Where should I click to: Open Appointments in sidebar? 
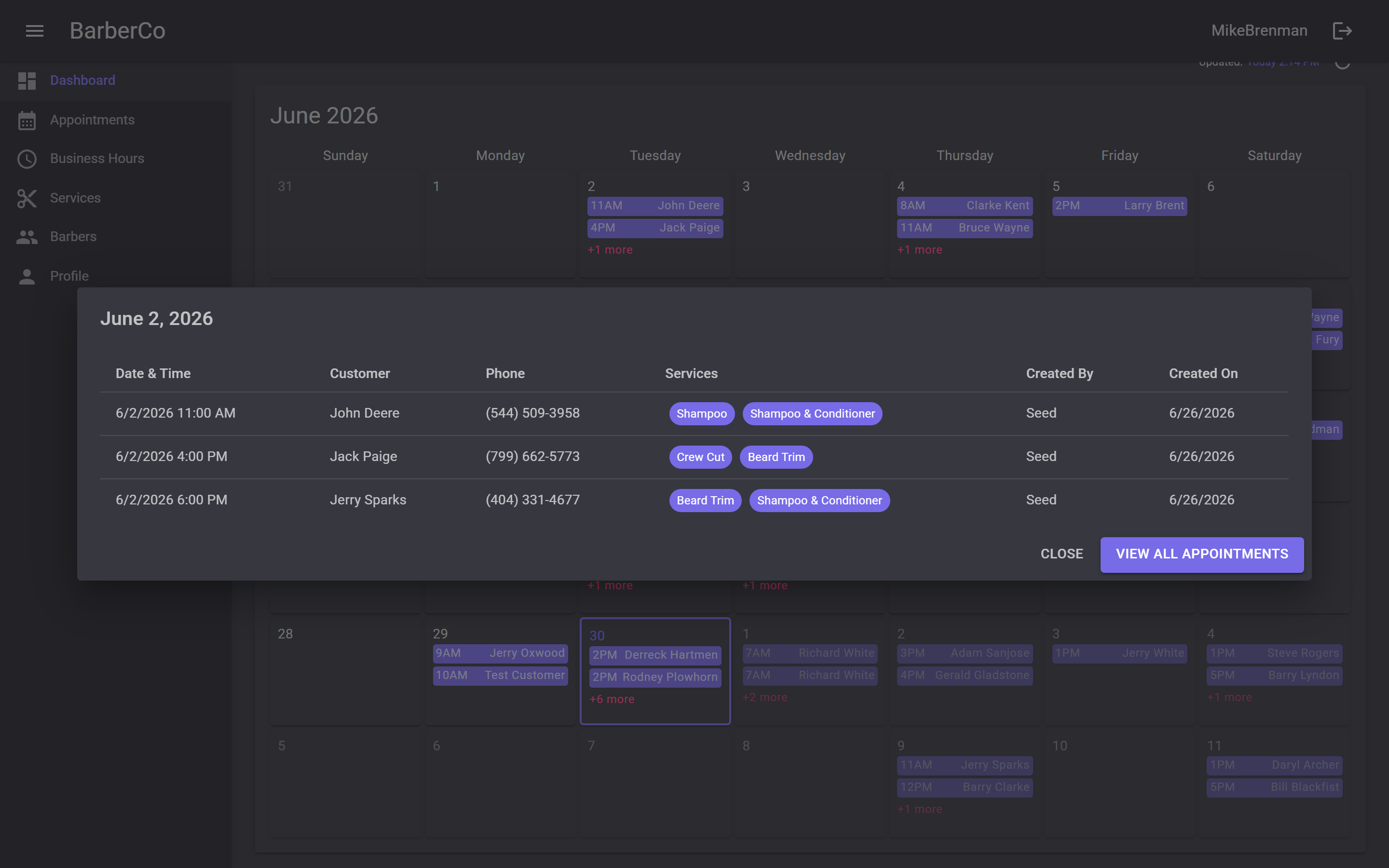tap(115, 120)
